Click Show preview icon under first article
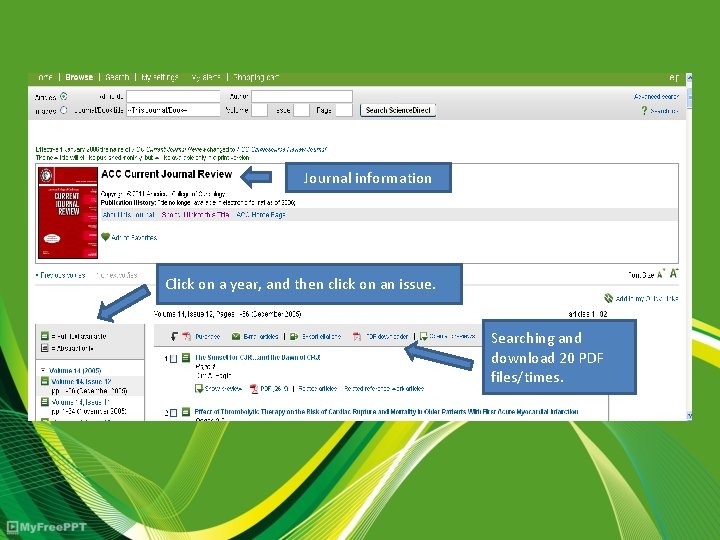The width and height of the screenshot is (720, 540). point(199,389)
